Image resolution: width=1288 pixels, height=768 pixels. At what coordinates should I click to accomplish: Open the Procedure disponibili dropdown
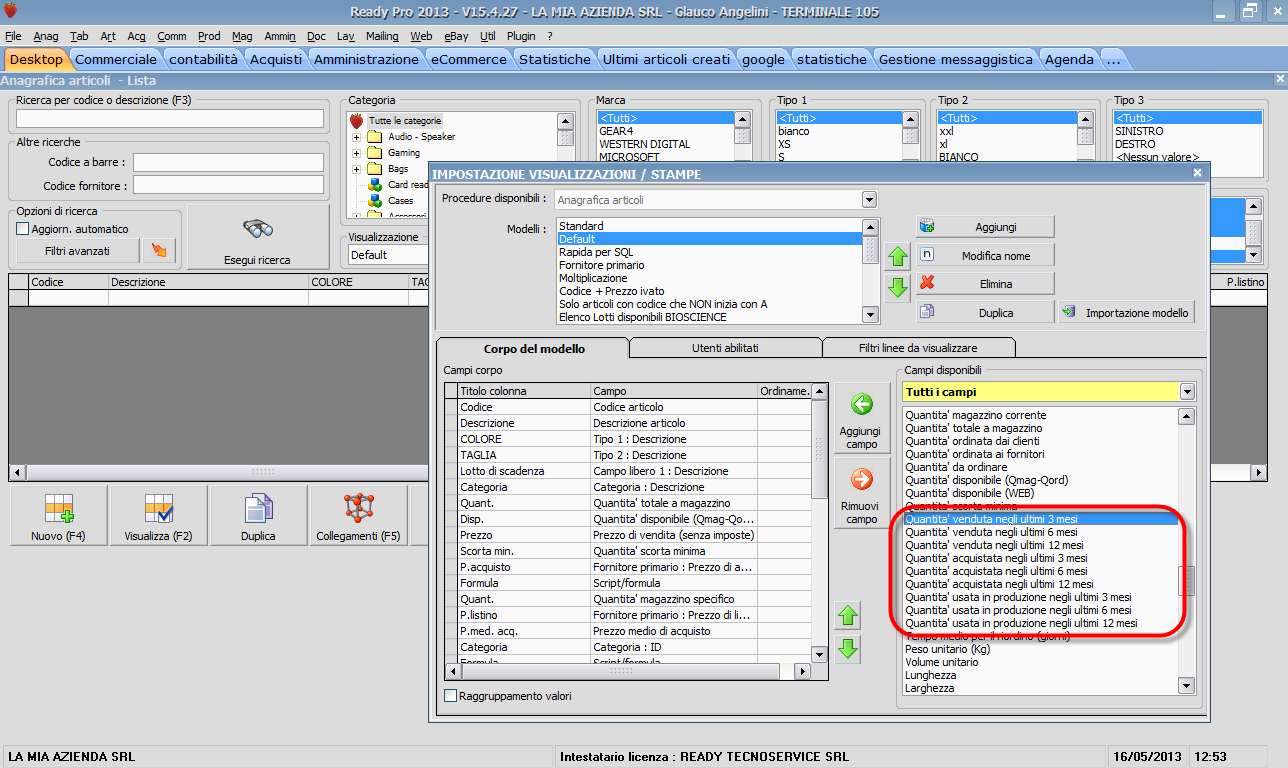point(868,200)
